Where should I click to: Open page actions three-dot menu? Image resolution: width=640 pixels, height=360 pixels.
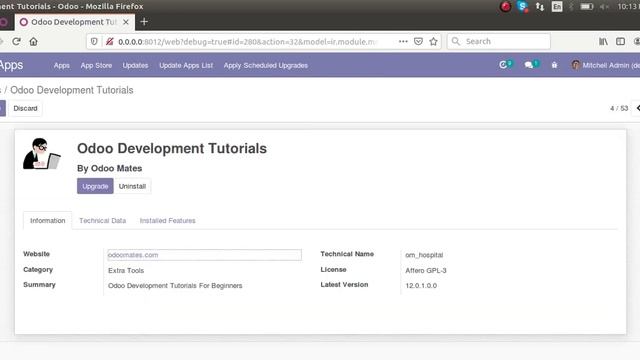(403, 42)
